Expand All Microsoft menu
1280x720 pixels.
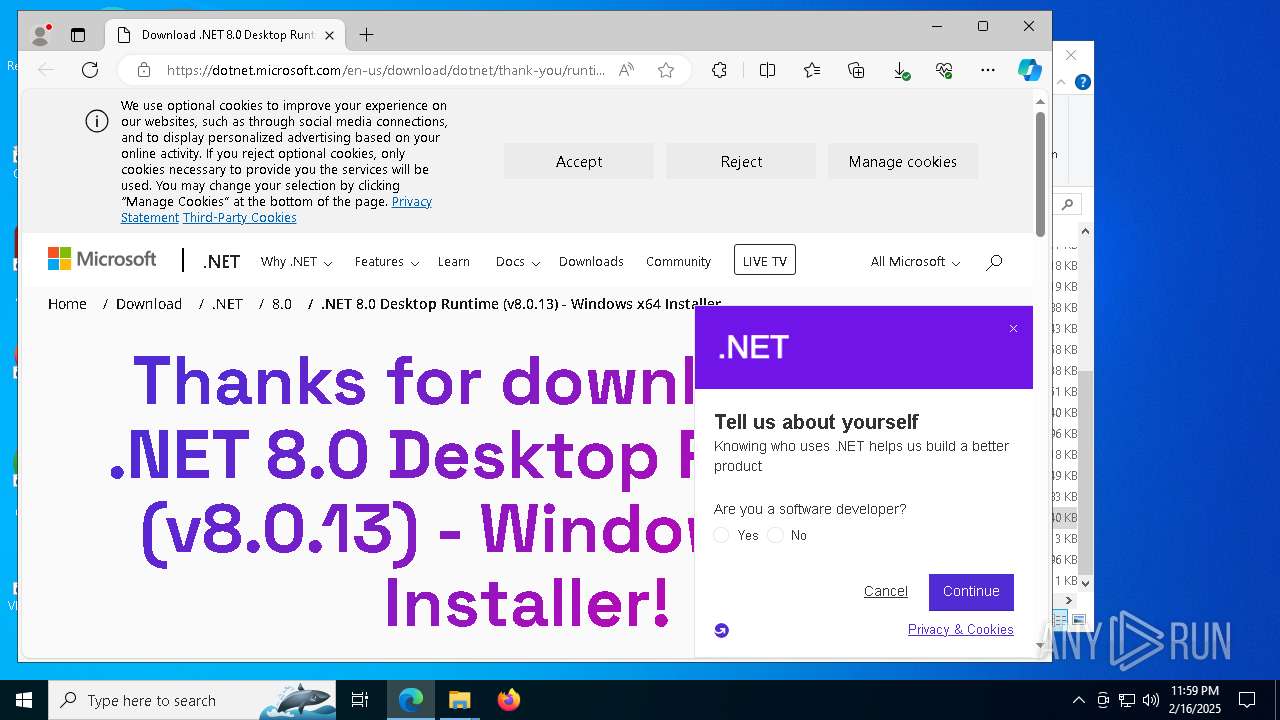(915, 262)
